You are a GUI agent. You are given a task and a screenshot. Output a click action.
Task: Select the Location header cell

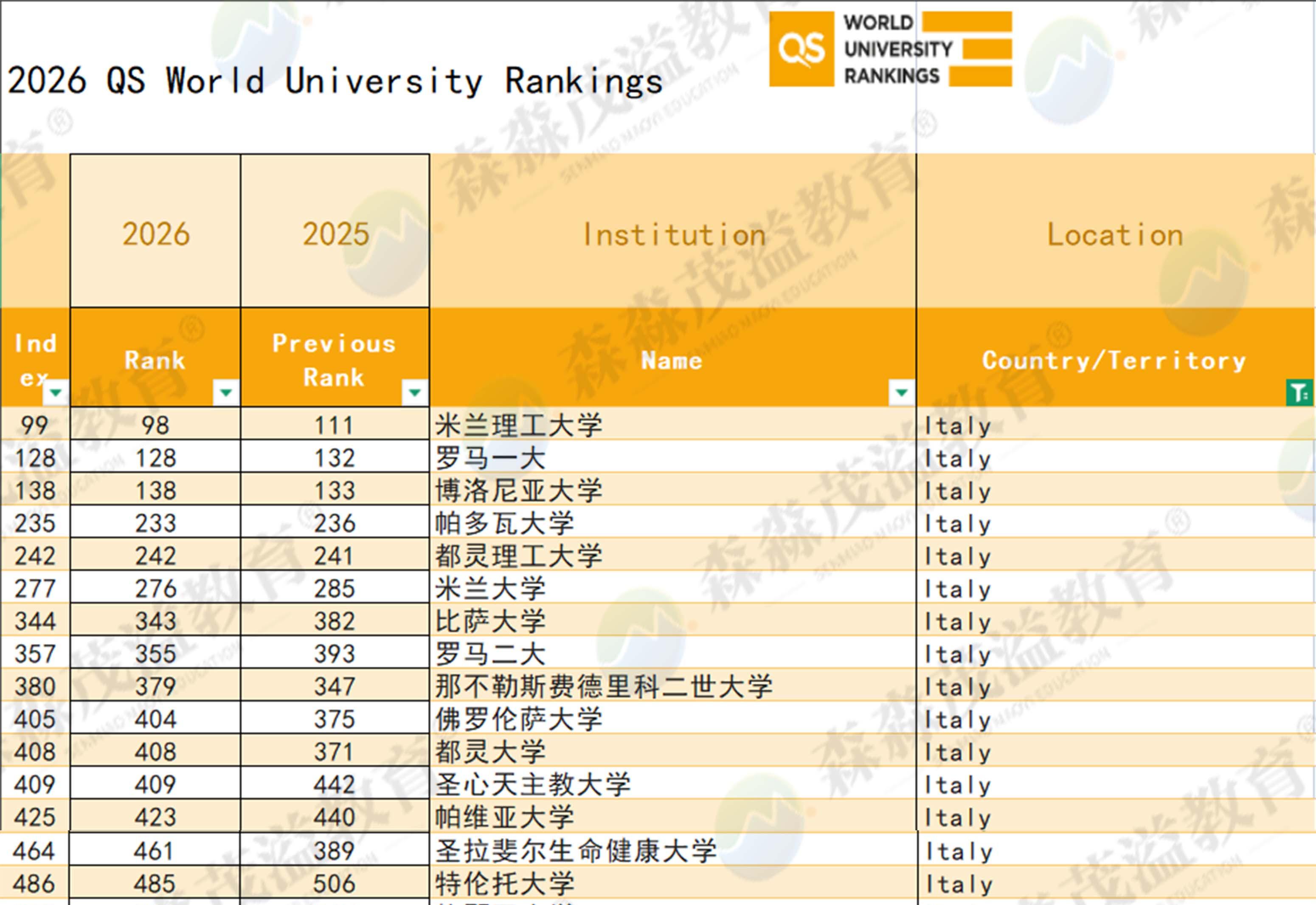[x=1114, y=234]
